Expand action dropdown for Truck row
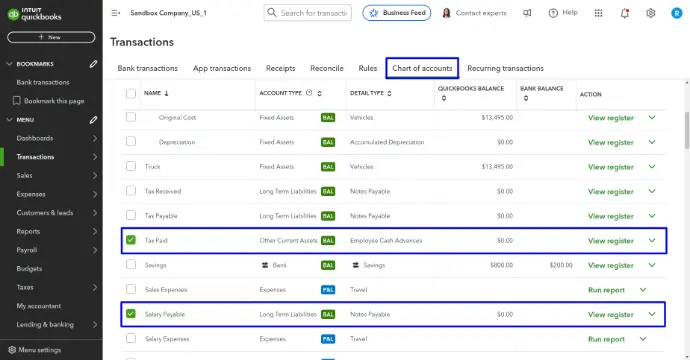The height and width of the screenshot is (360, 690). coord(652,167)
